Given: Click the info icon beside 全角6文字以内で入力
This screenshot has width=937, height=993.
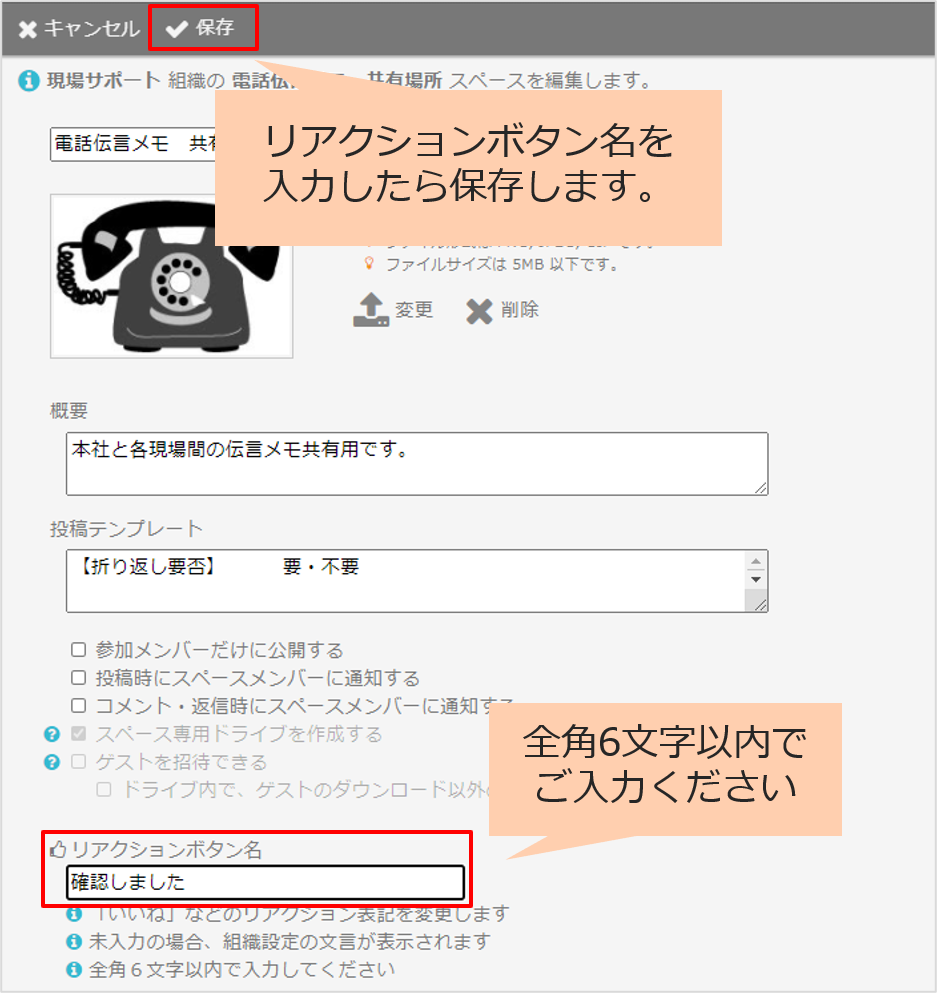Looking at the screenshot, I should pyautogui.click(x=74, y=970).
